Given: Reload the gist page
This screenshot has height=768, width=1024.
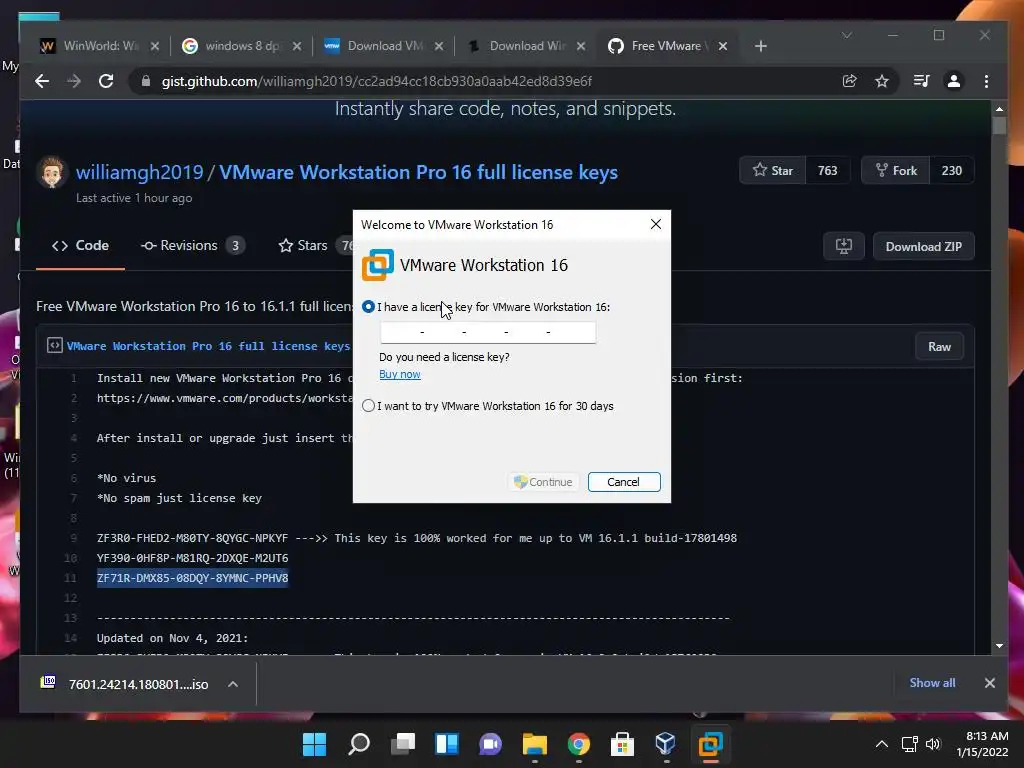Looking at the screenshot, I should click(106, 81).
